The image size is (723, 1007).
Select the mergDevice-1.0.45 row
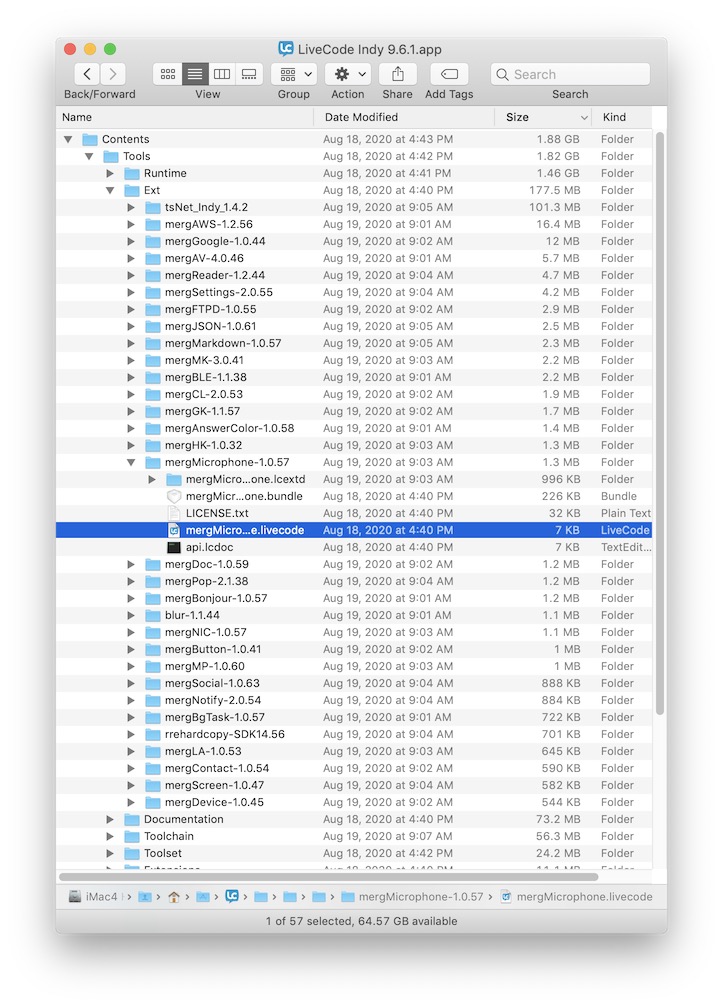pyautogui.click(x=354, y=802)
